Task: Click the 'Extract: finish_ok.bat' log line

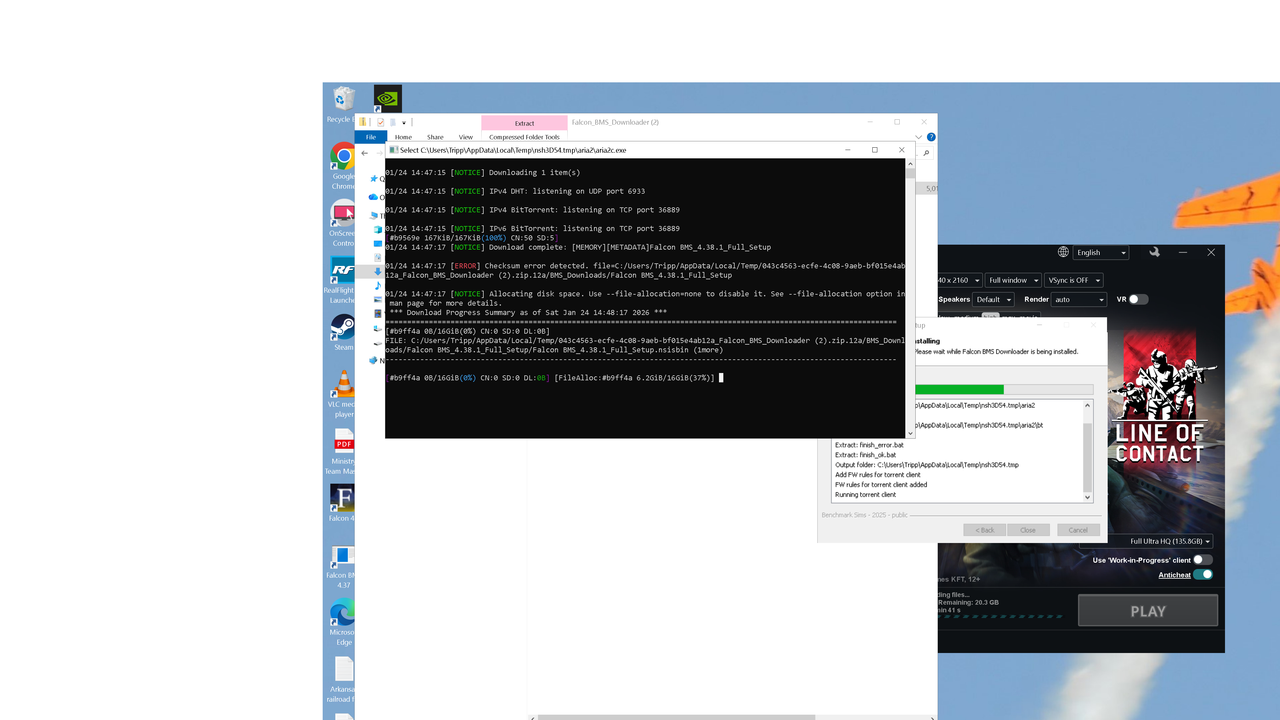Action: [865, 455]
